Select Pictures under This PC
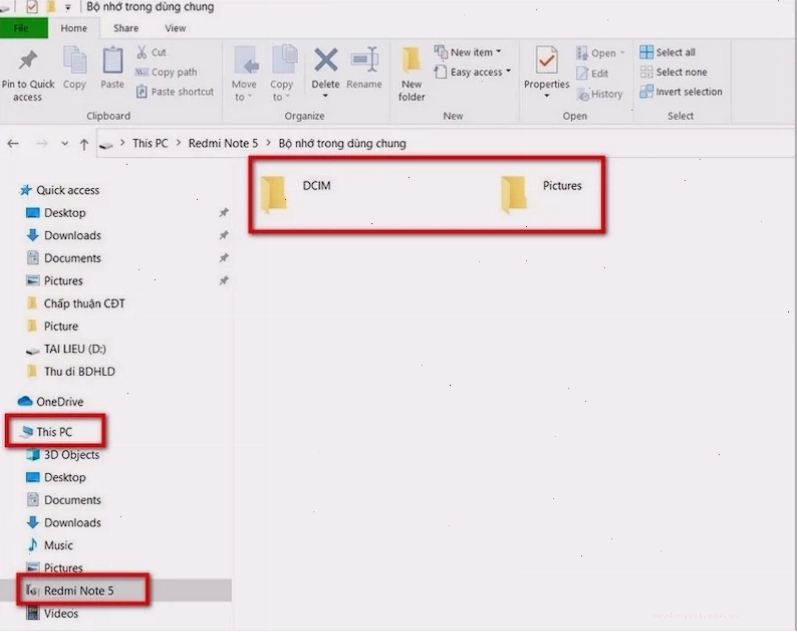This screenshot has width=797, height=632. pos(54,568)
